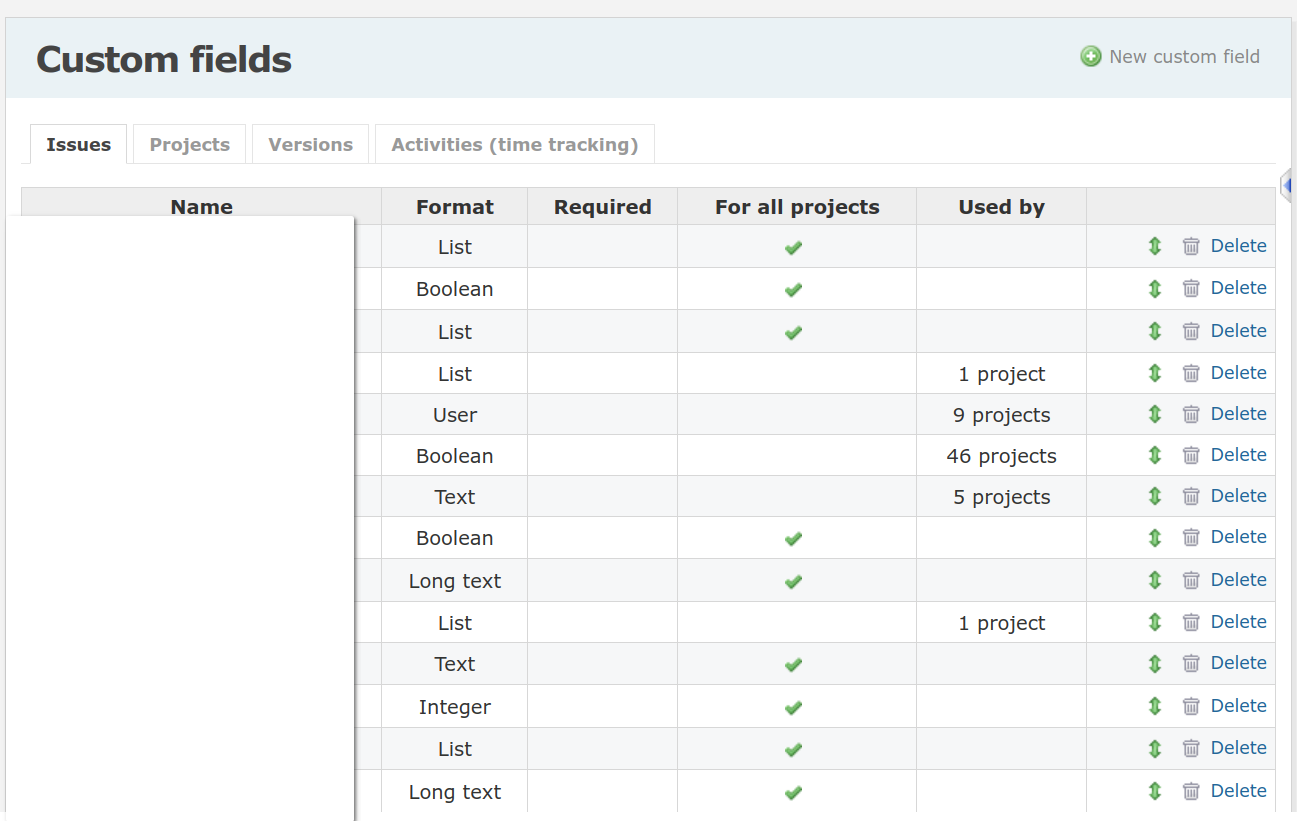Collapse the panel using the blue chevron on the right edge
This screenshot has width=1297, height=821.
(1288, 186)
